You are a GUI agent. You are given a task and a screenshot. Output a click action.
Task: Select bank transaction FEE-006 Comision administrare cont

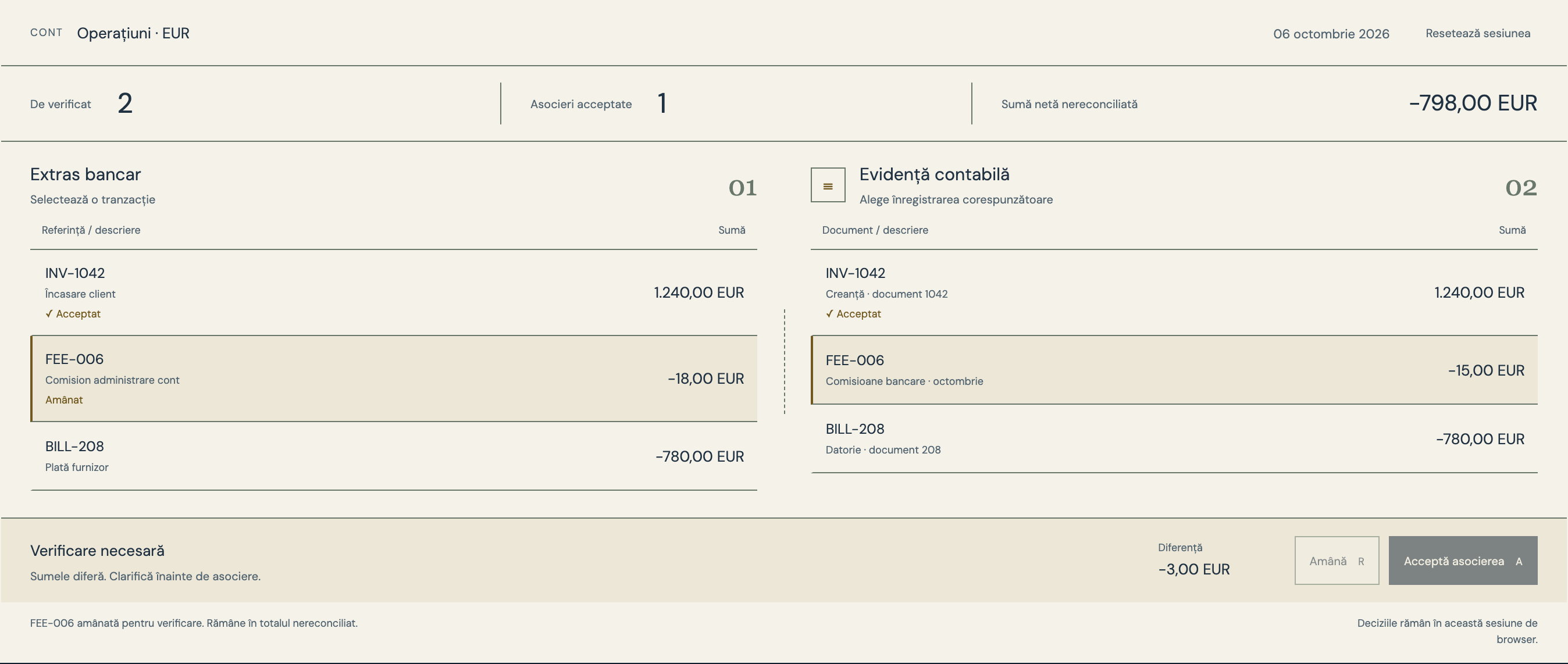pyautogui.click(x=394, y=379)
